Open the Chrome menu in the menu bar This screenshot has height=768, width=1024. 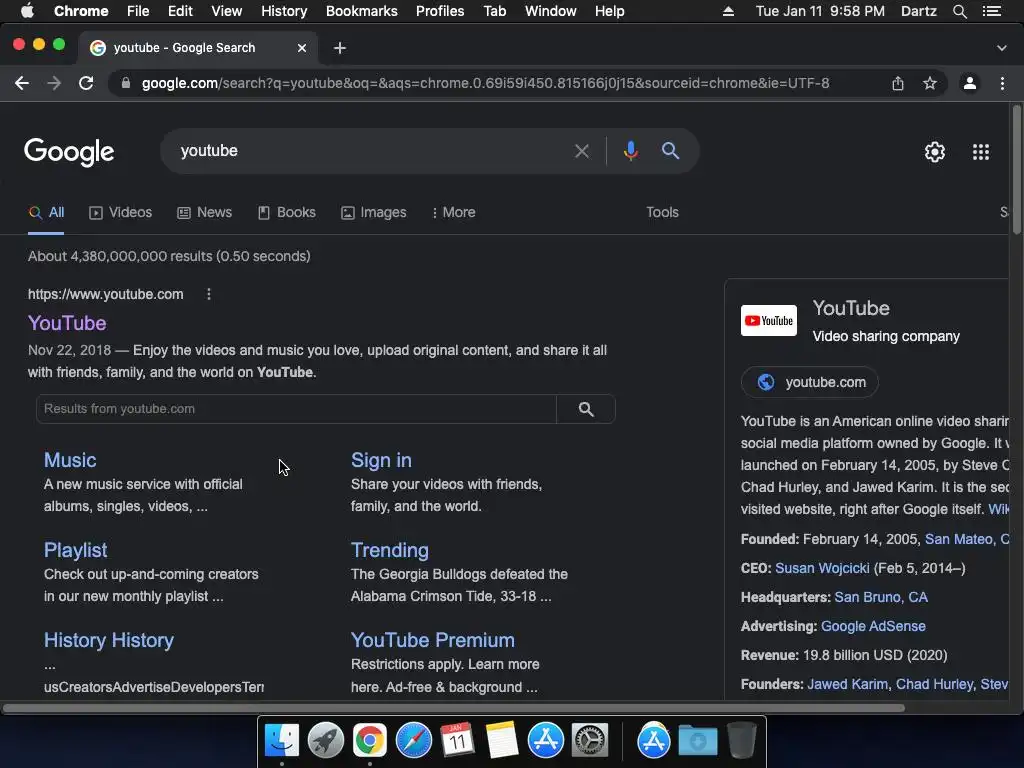coord(81,11)
